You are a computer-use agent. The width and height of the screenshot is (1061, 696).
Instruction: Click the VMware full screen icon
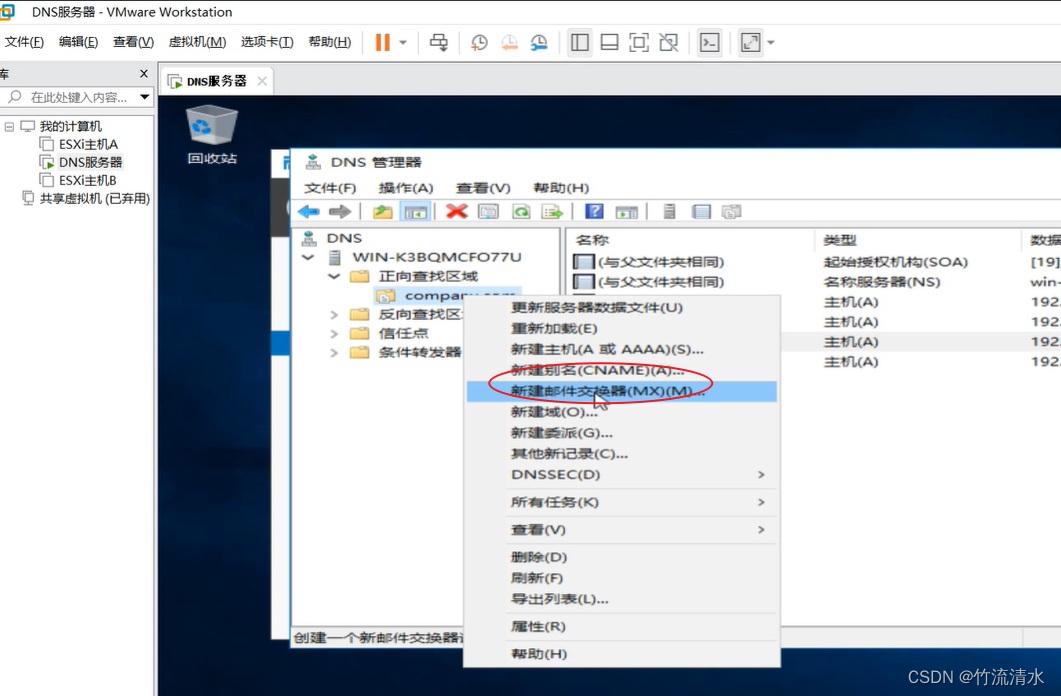[639, 43]
